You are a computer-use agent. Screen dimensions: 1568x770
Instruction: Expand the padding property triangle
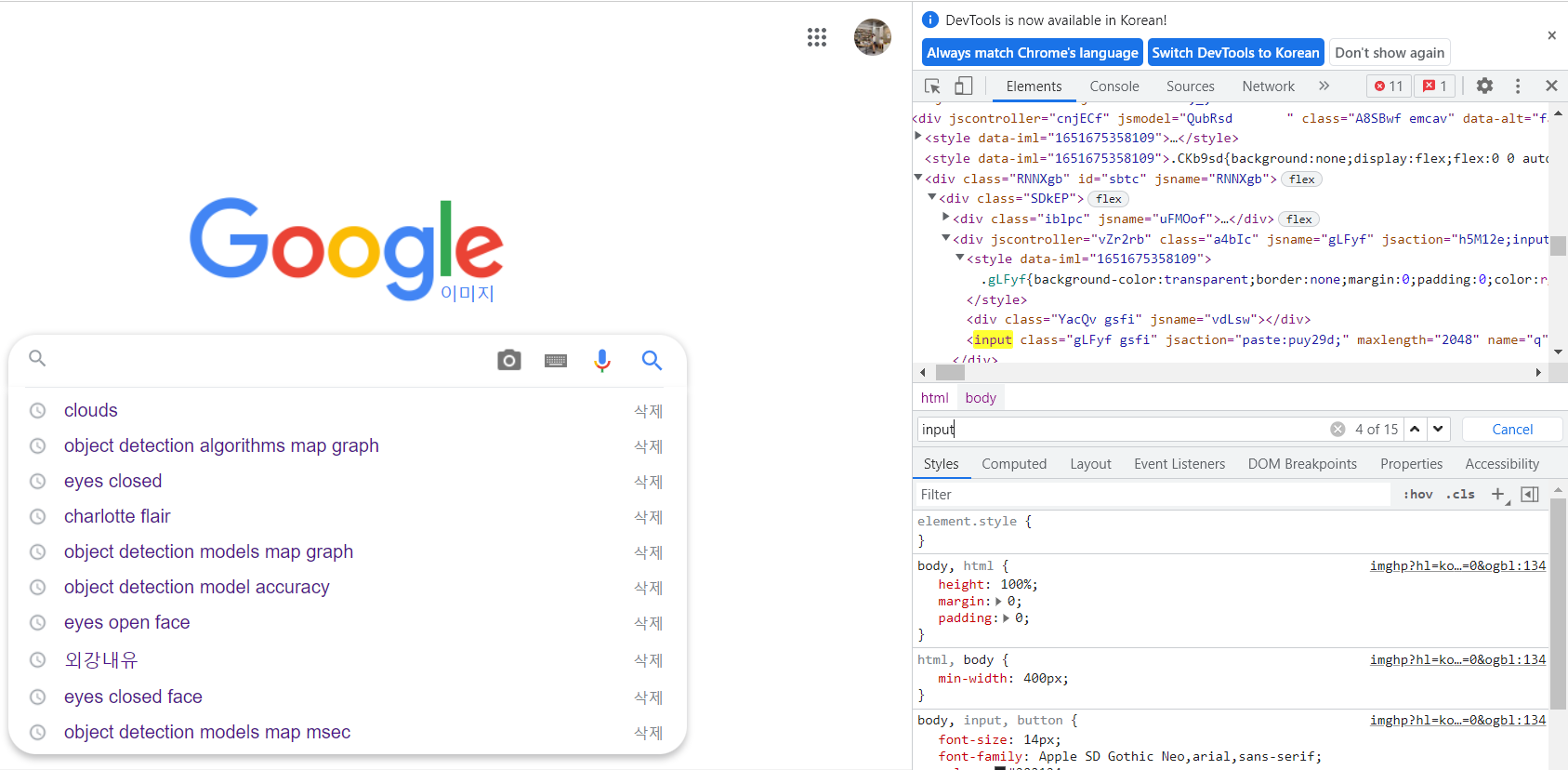point(1006,618)
